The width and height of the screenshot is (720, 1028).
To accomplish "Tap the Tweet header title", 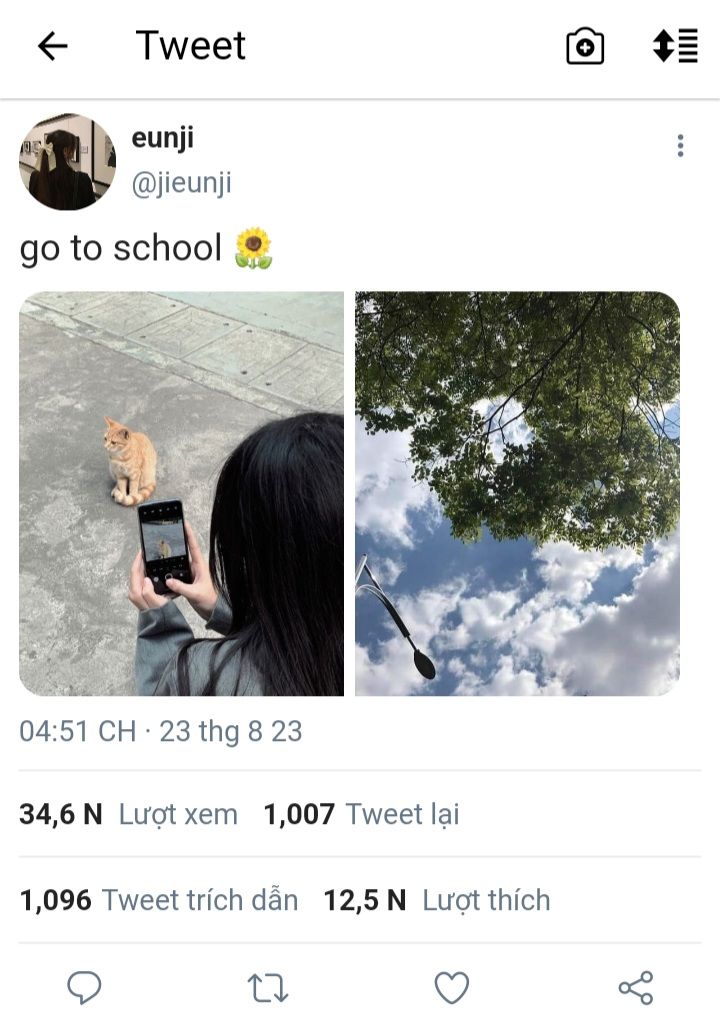I will point(190,46).
